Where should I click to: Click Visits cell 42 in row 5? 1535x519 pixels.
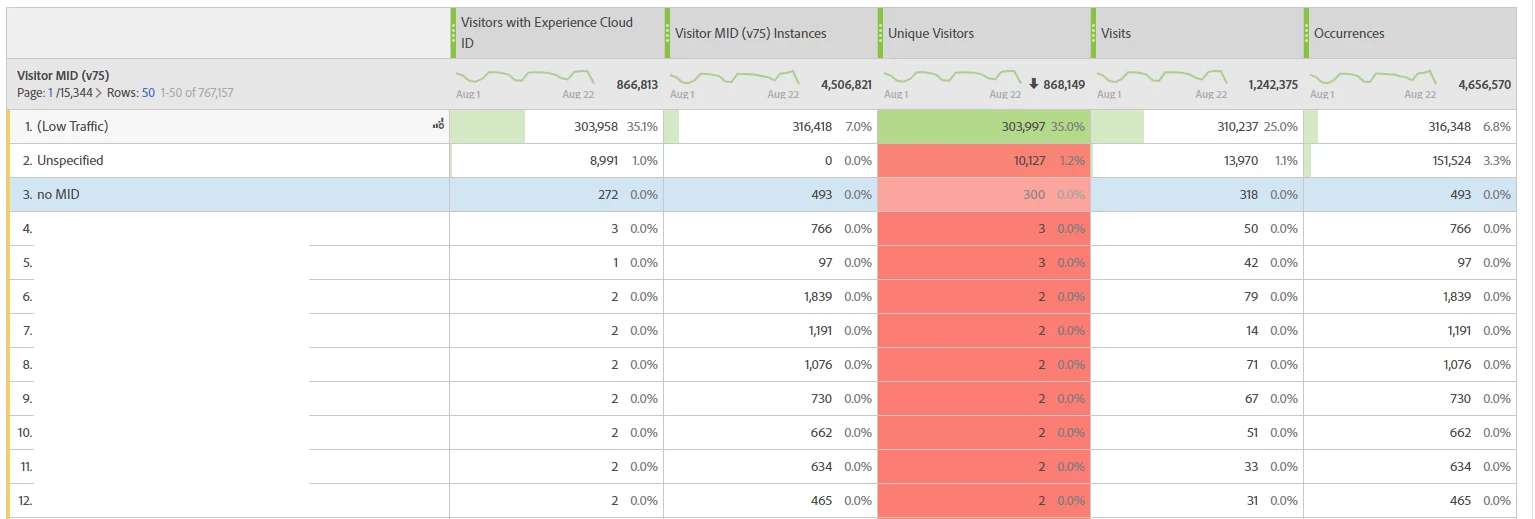1198,263
